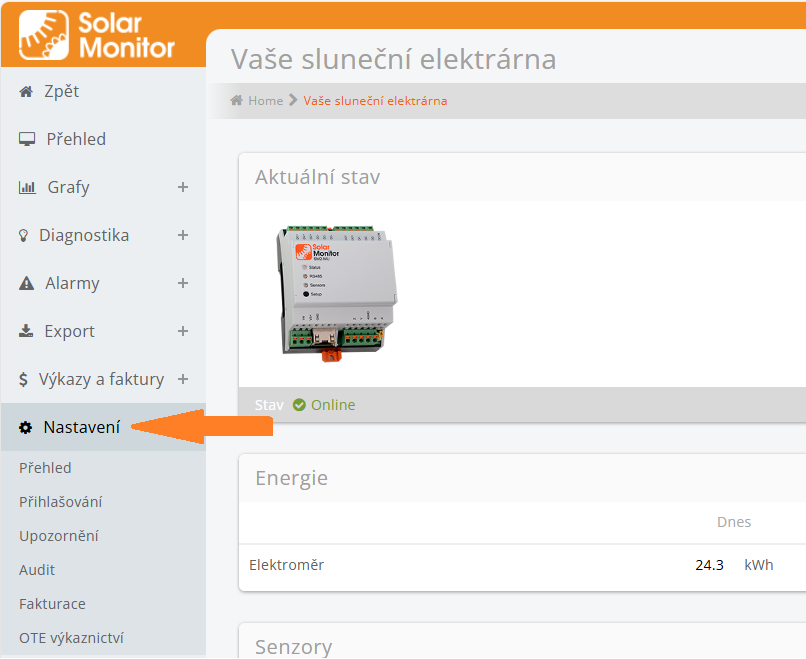
Task: Select Upozornění in the settings submenu
Action: pos(58,536)
